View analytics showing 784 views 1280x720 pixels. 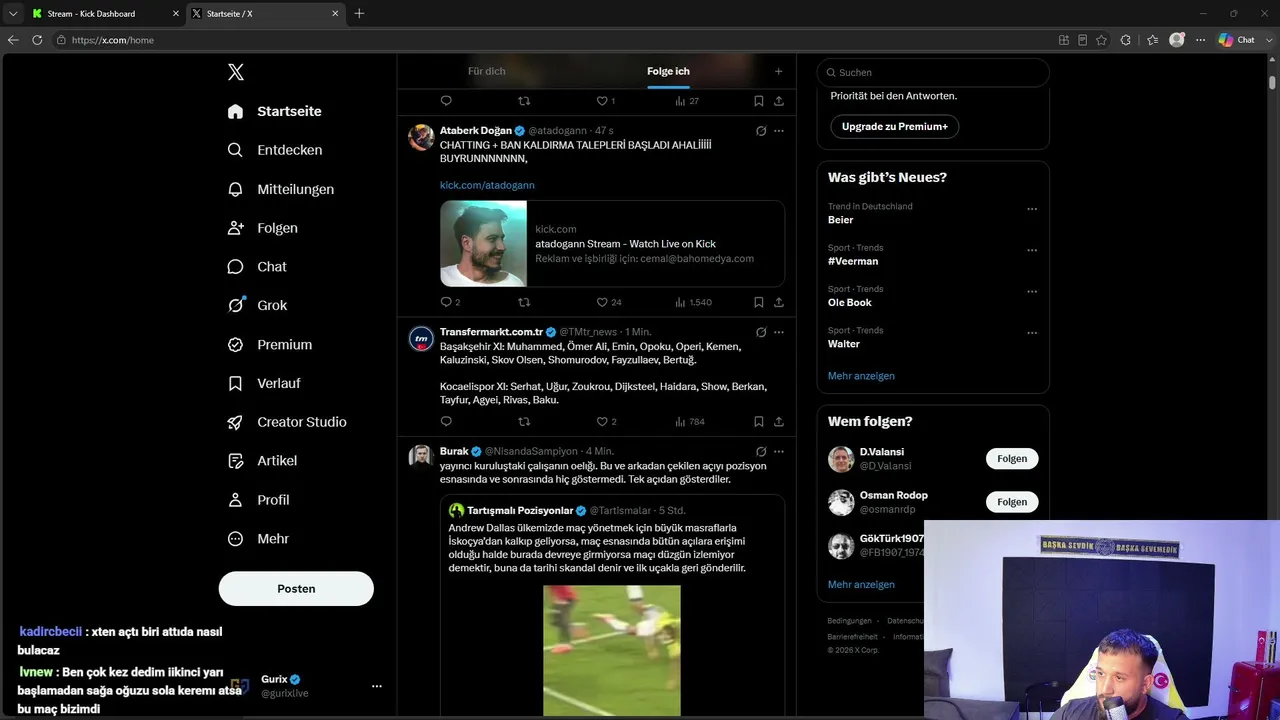coord(690,421)
